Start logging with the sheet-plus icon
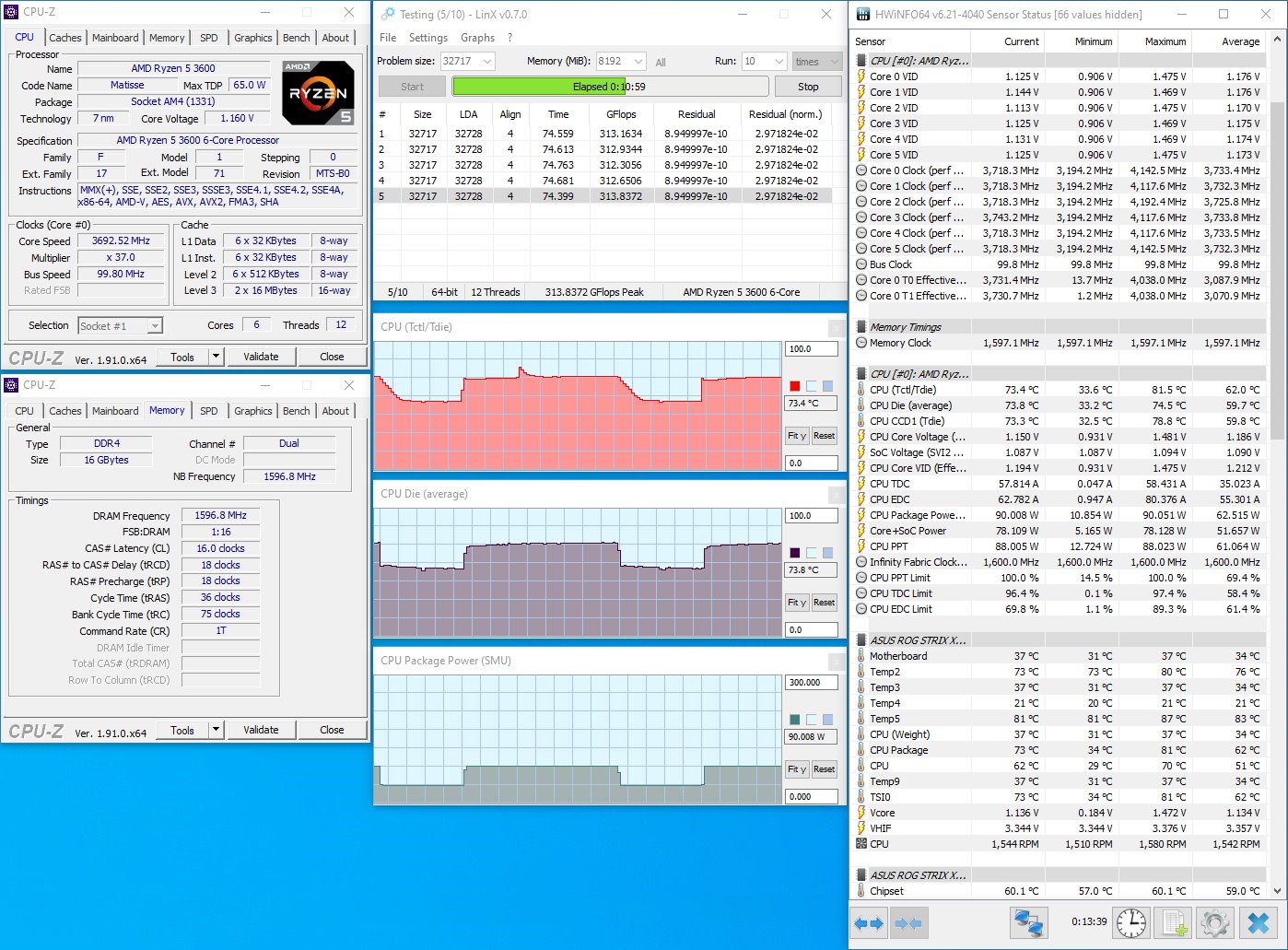 [1174, 922]
